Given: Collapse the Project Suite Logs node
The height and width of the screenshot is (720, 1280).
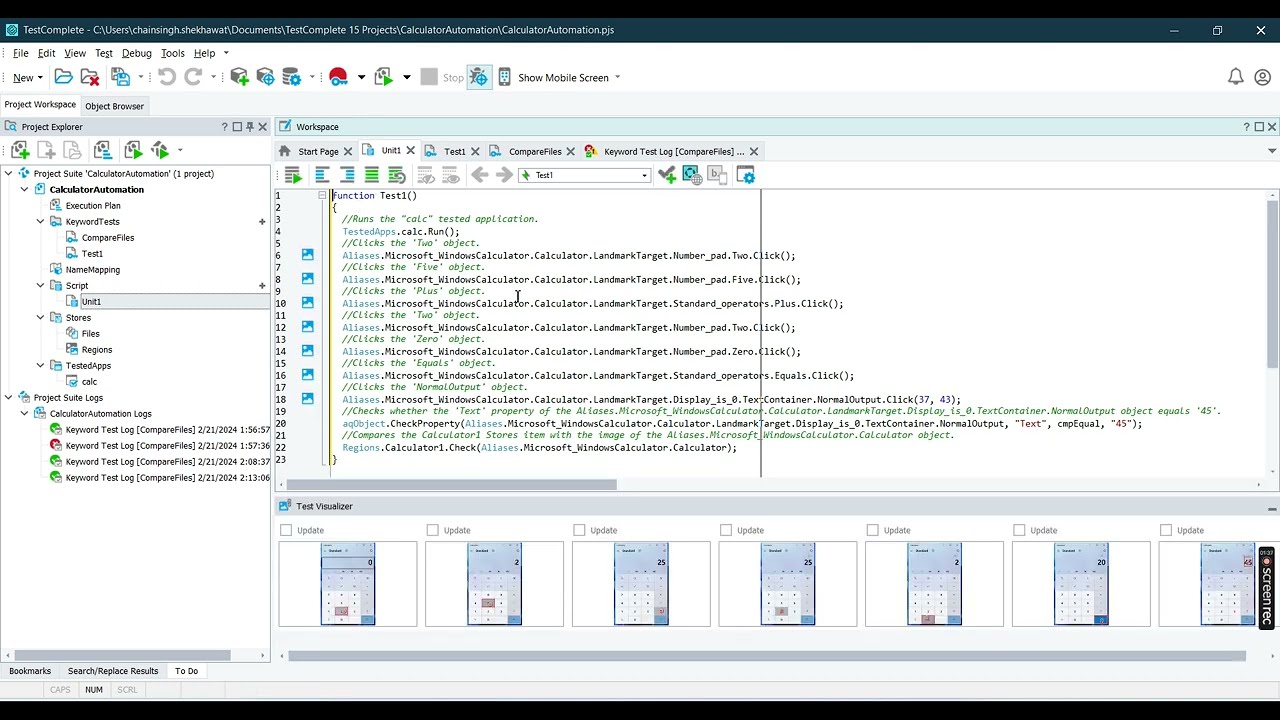Looking at the screenshot, I should (x=9, y=397).
